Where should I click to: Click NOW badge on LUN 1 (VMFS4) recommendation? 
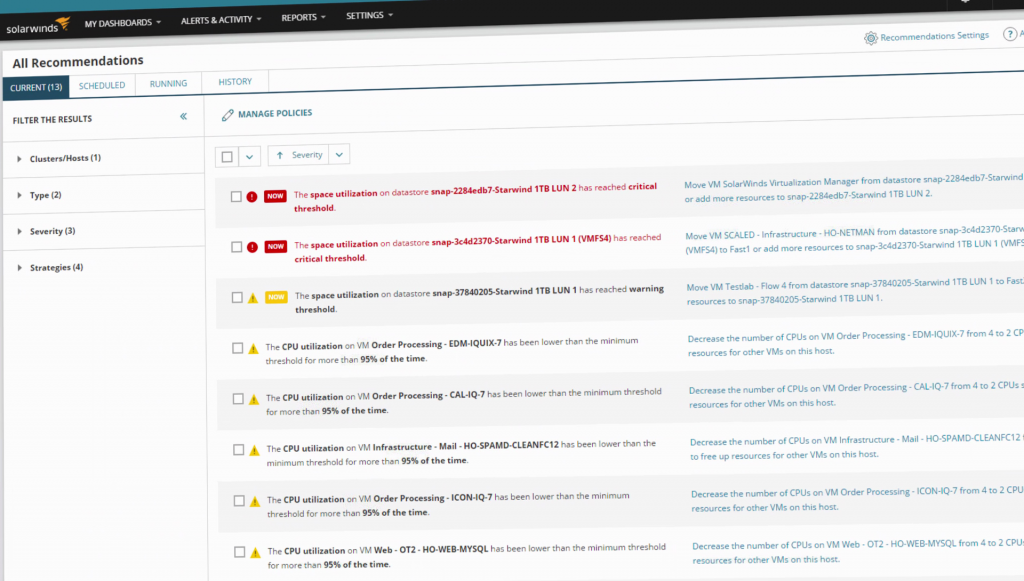coord(276,246)
